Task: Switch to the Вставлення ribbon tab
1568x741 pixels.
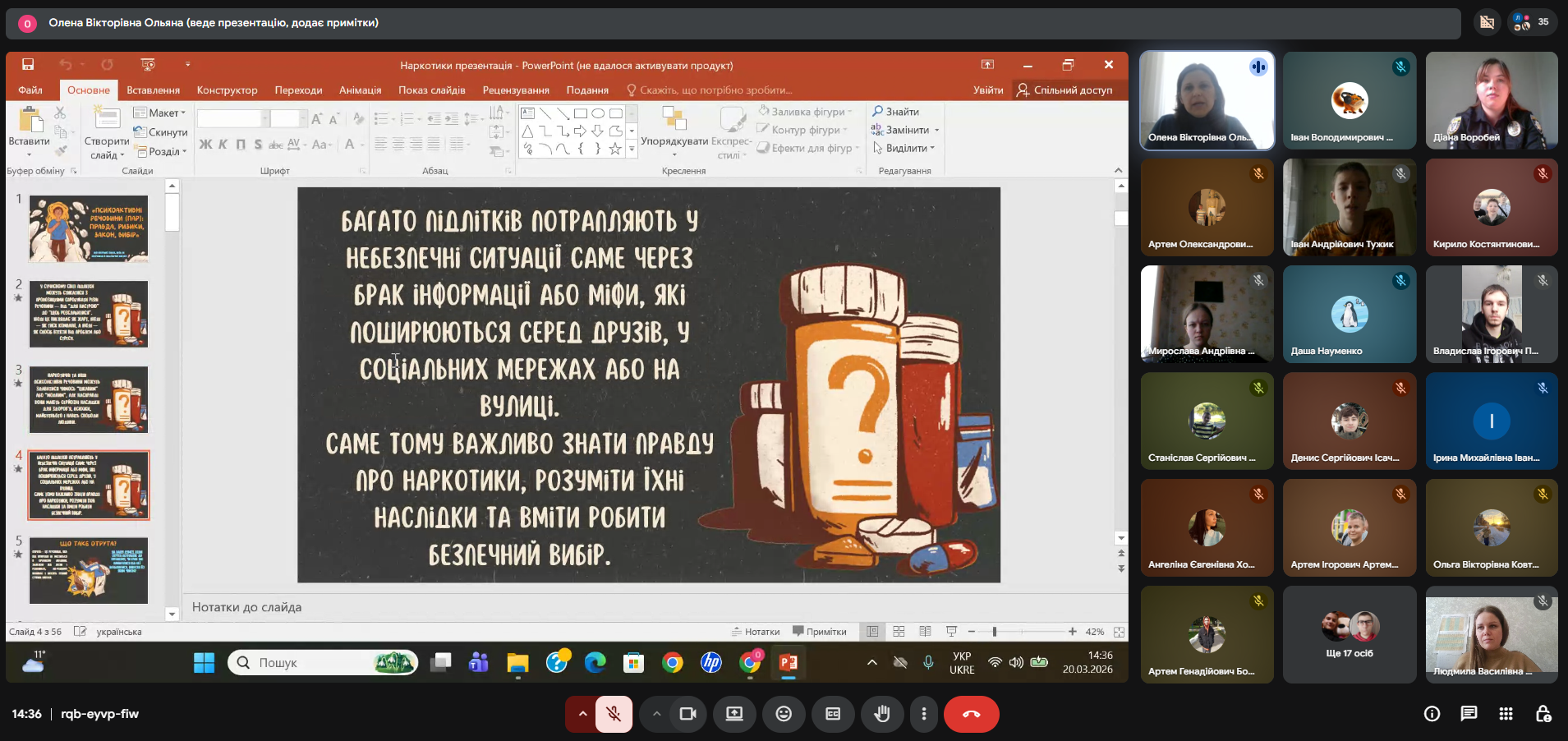Action: point(153,90)
